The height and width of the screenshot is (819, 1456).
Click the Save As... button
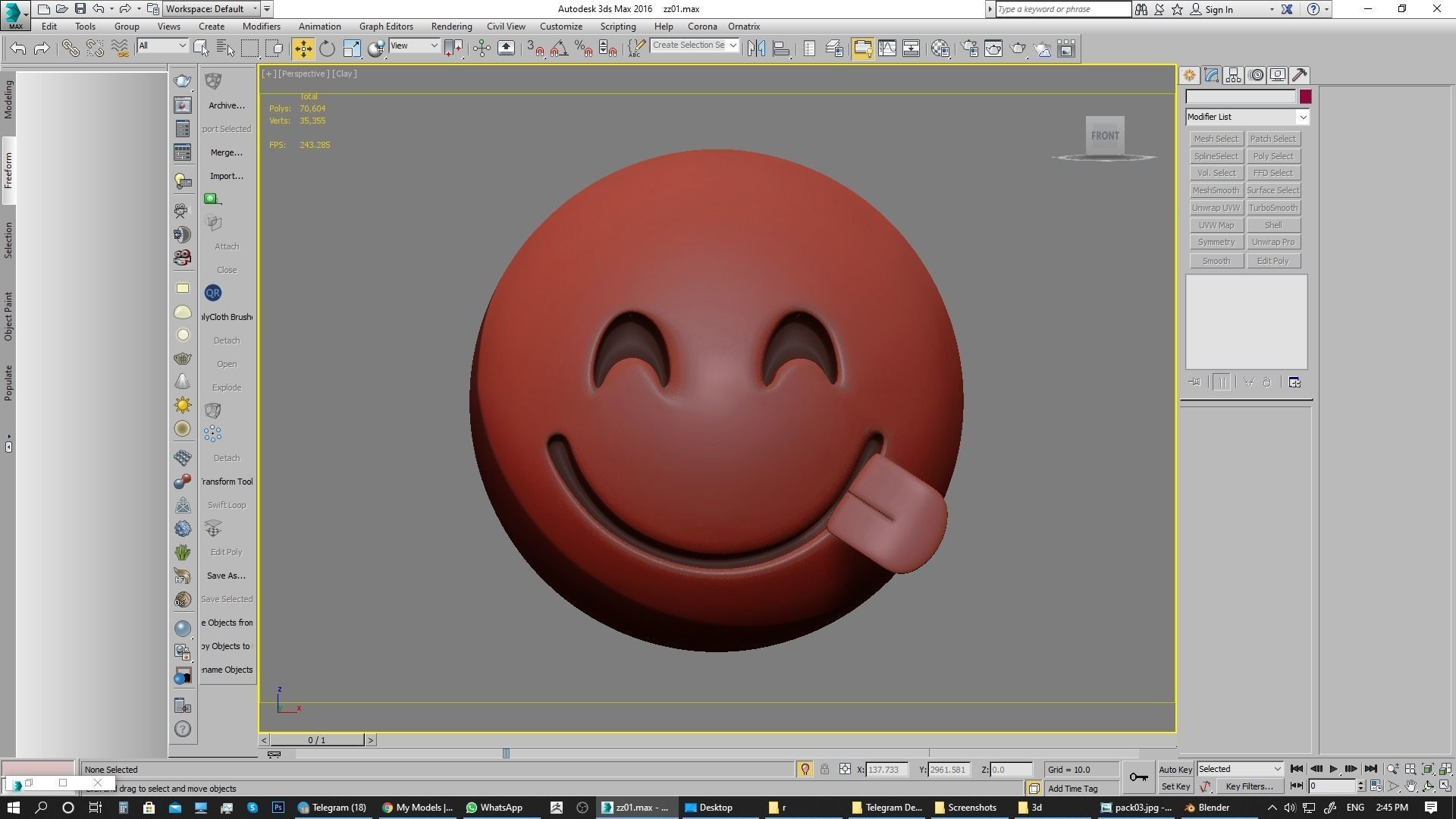(227, 576)
